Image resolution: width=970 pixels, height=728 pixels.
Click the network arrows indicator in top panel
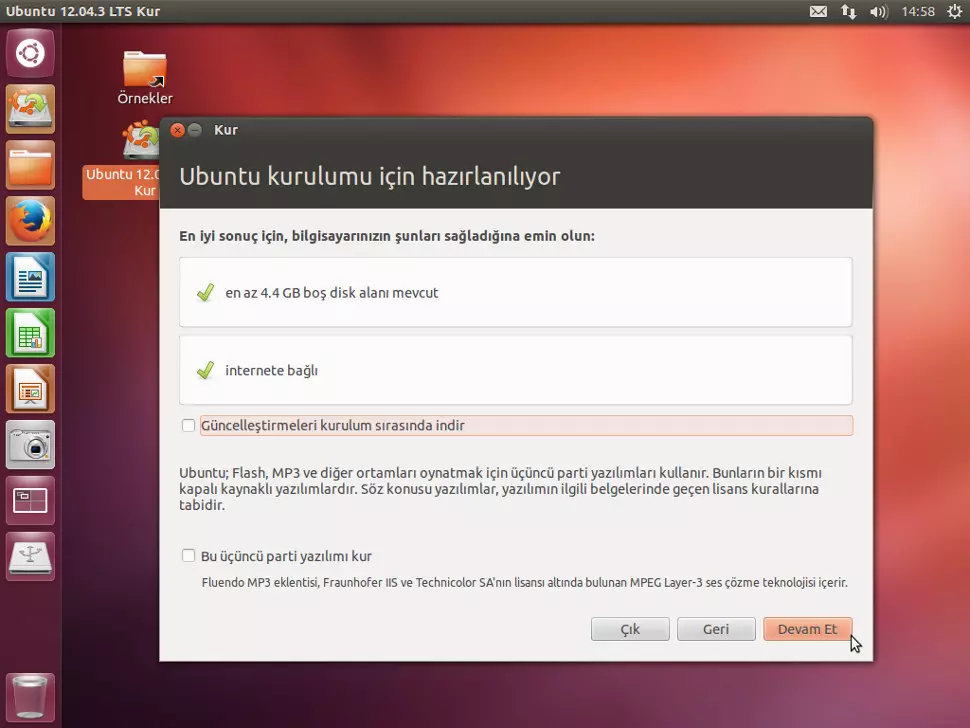point(848,11)
